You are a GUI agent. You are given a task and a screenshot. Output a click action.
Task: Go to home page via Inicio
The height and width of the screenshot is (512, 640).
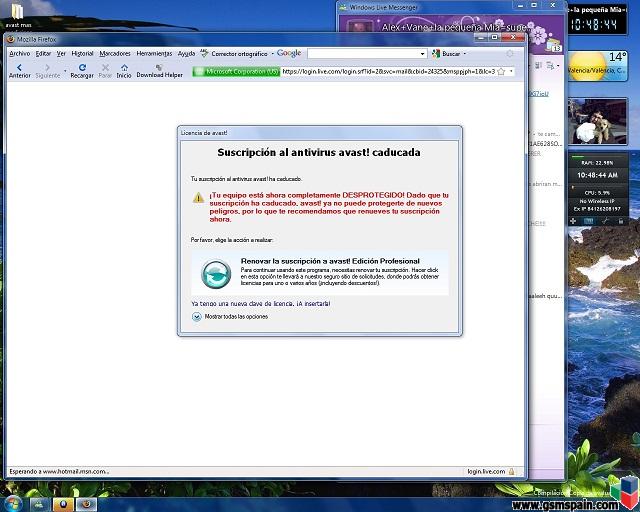124,71
